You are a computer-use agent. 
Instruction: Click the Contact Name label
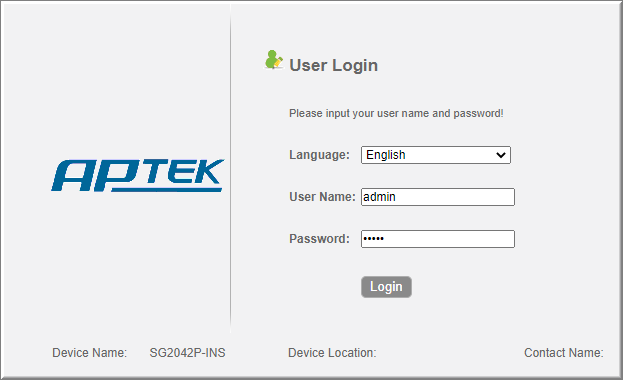(564, 353)
